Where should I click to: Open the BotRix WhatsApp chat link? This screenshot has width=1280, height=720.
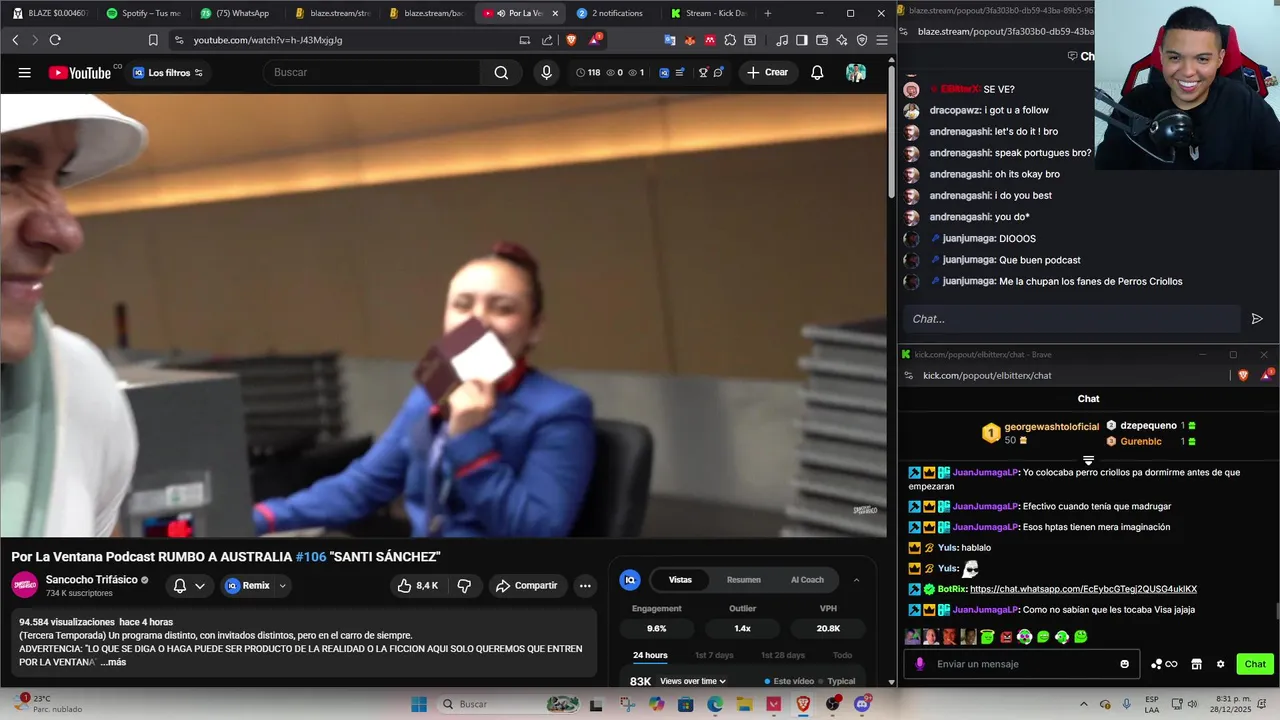(1083, 589)
